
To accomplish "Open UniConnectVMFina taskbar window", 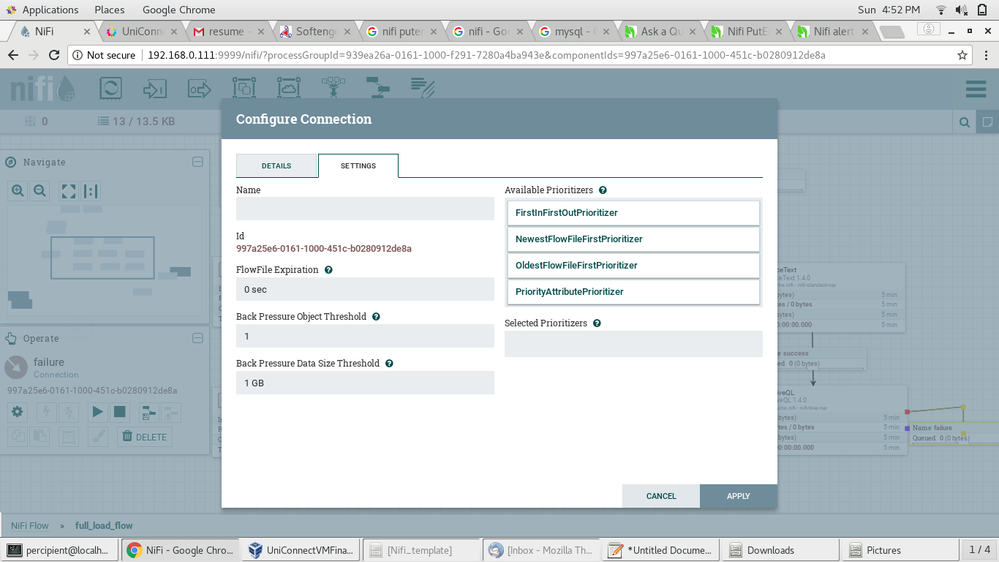I will point(303,550).
